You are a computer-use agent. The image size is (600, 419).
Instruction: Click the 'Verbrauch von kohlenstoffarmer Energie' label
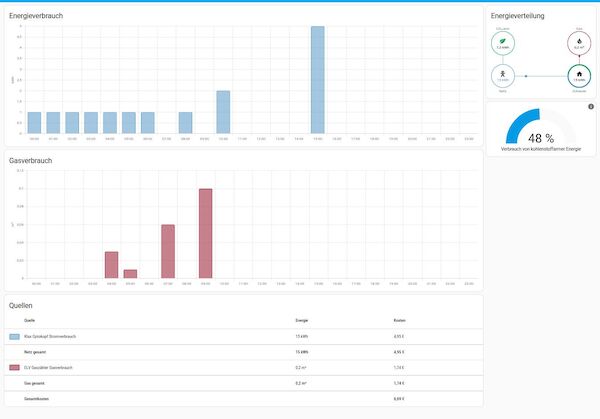point(541,149)
